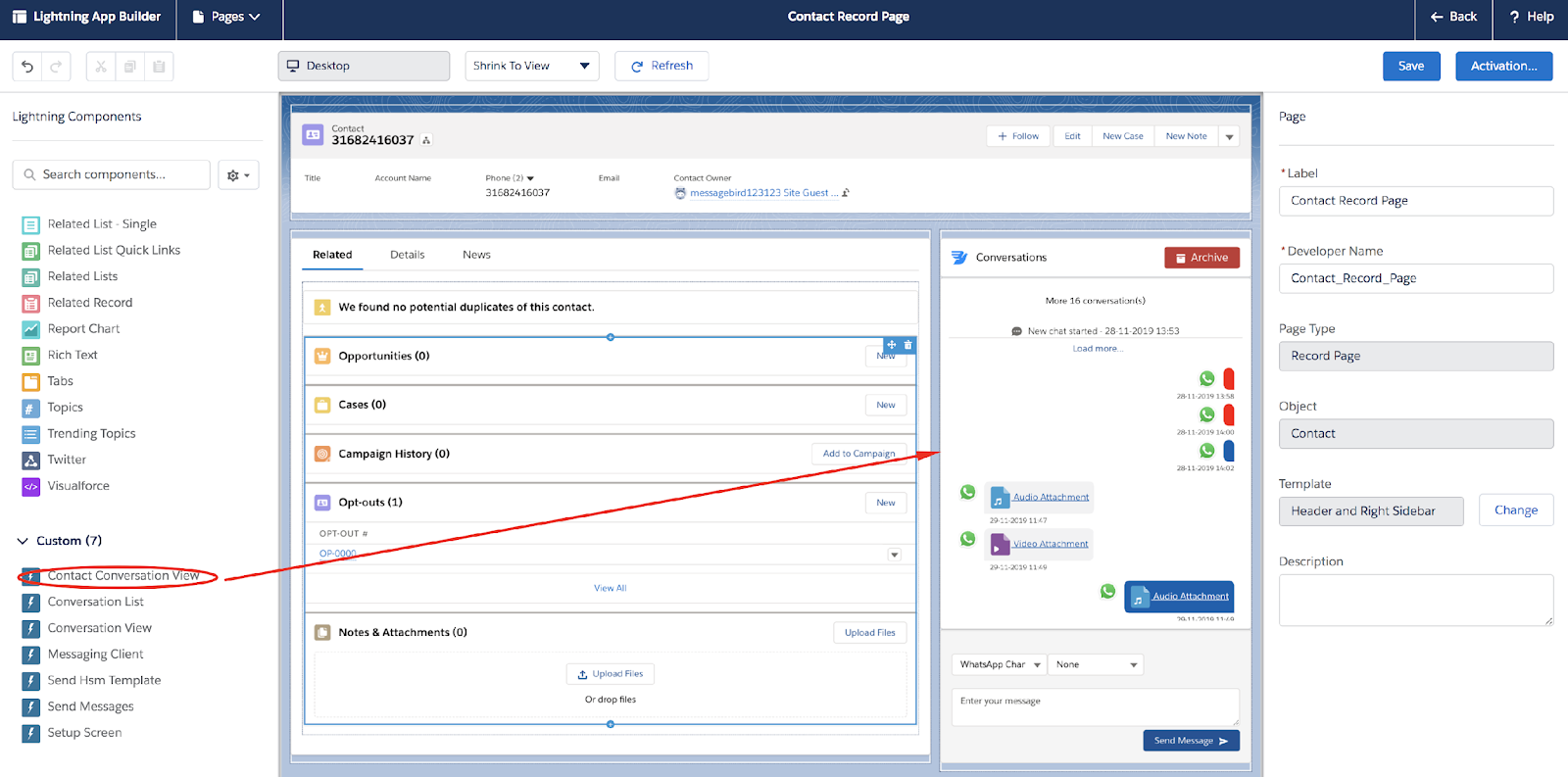Open the WhatsApp channel dropdown
Image resolution: width=1568 pixels, height=777 pixels.
point(999,664)
